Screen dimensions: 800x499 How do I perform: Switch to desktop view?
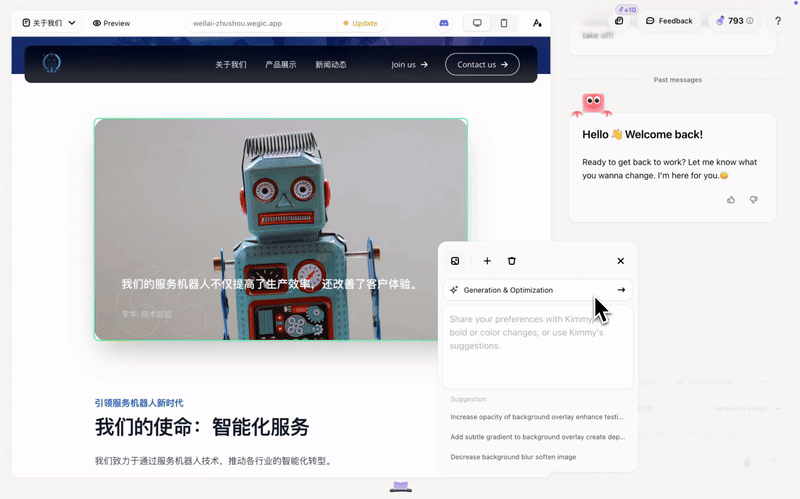coord(477,23)
